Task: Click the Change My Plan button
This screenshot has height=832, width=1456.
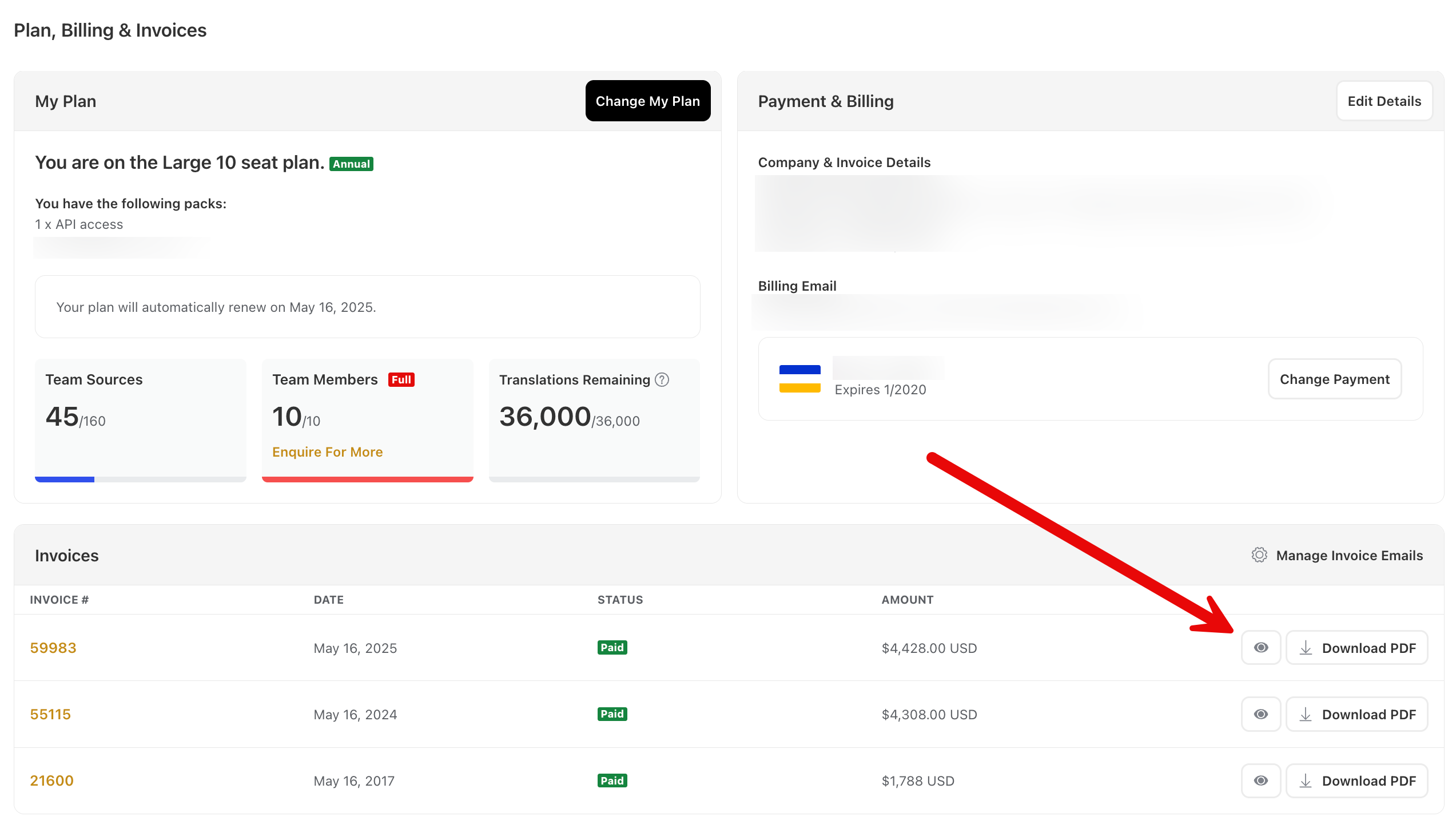Action: (648, 101)
